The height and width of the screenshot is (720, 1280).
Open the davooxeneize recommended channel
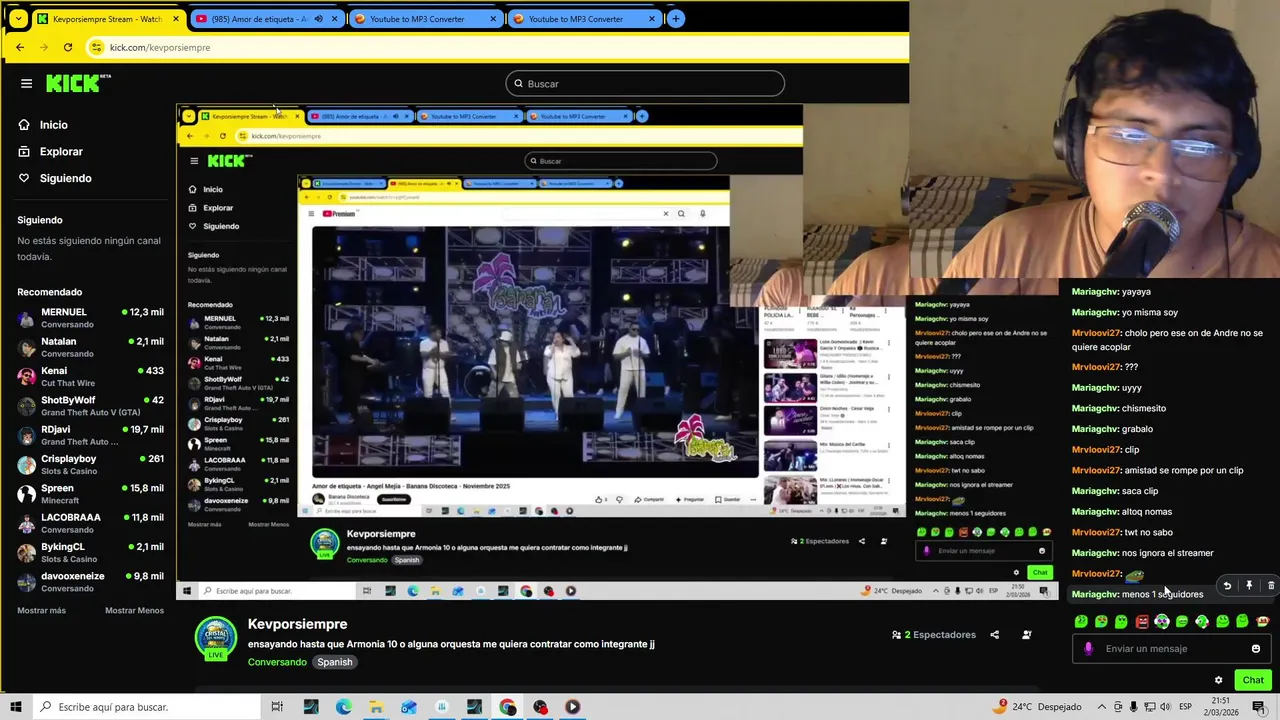pyautogui.click(x=90, y=582)
